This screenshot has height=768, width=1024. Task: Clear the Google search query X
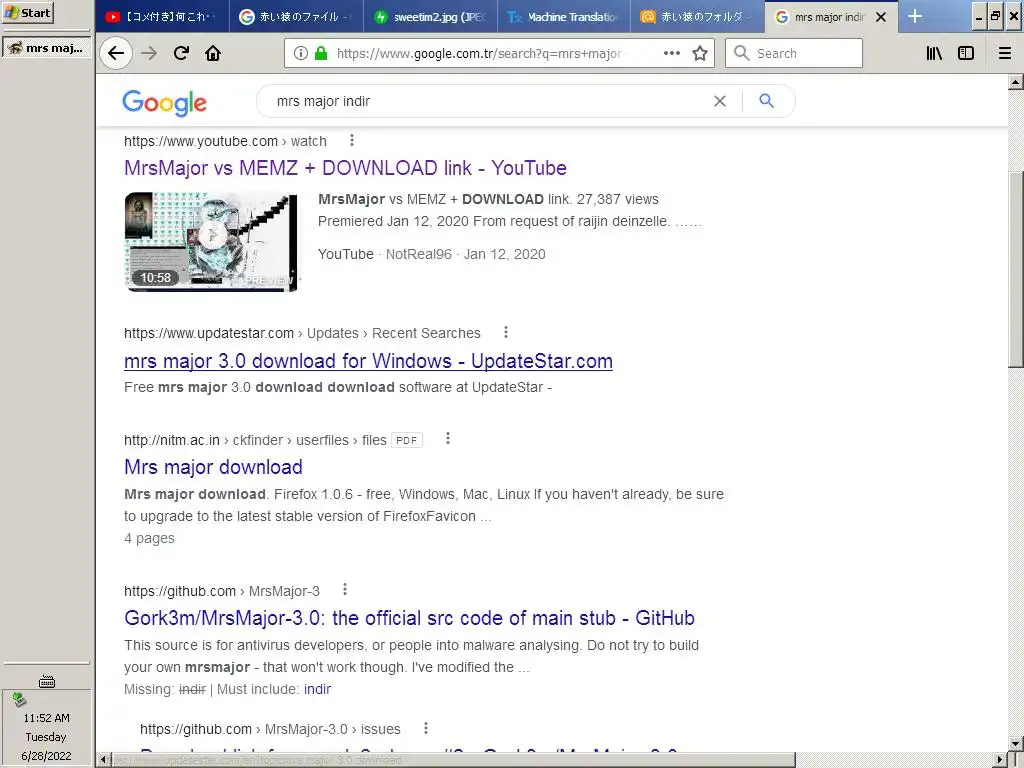coord(720,101)
